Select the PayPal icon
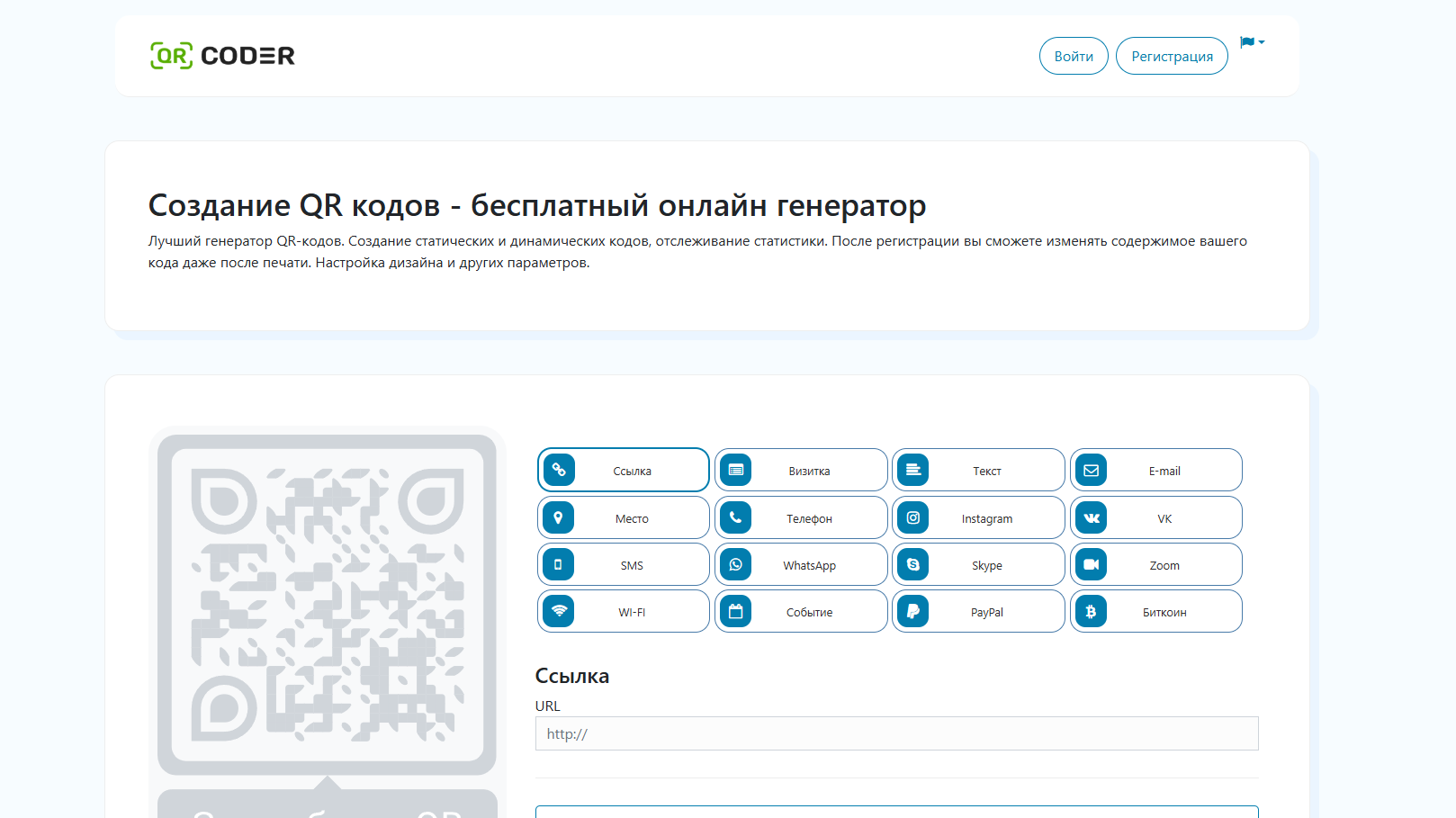The height and width of the screenshot is (818, 1456). pos(913,611)
